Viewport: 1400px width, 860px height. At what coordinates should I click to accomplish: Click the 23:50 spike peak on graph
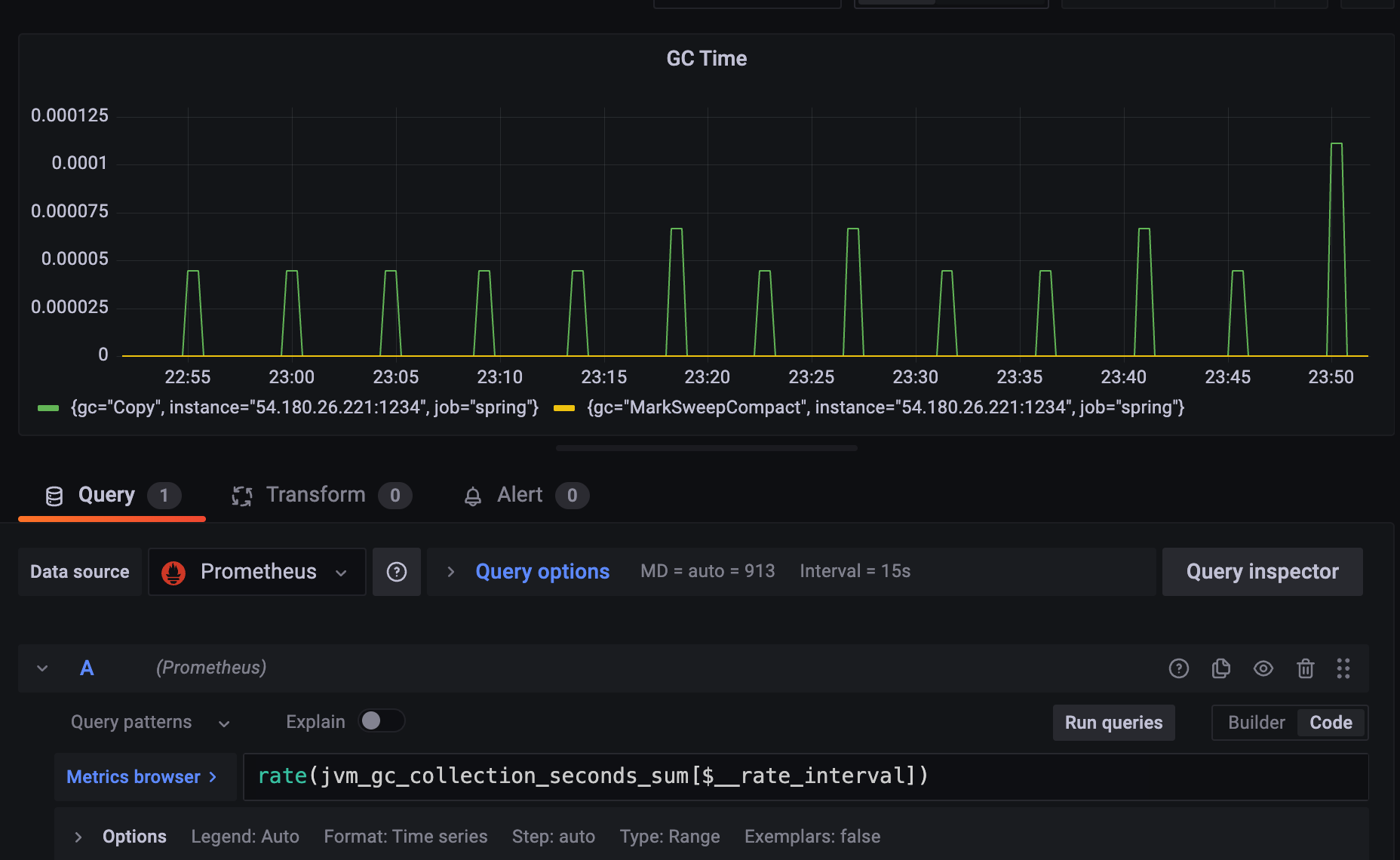(x=1336, y=143)
